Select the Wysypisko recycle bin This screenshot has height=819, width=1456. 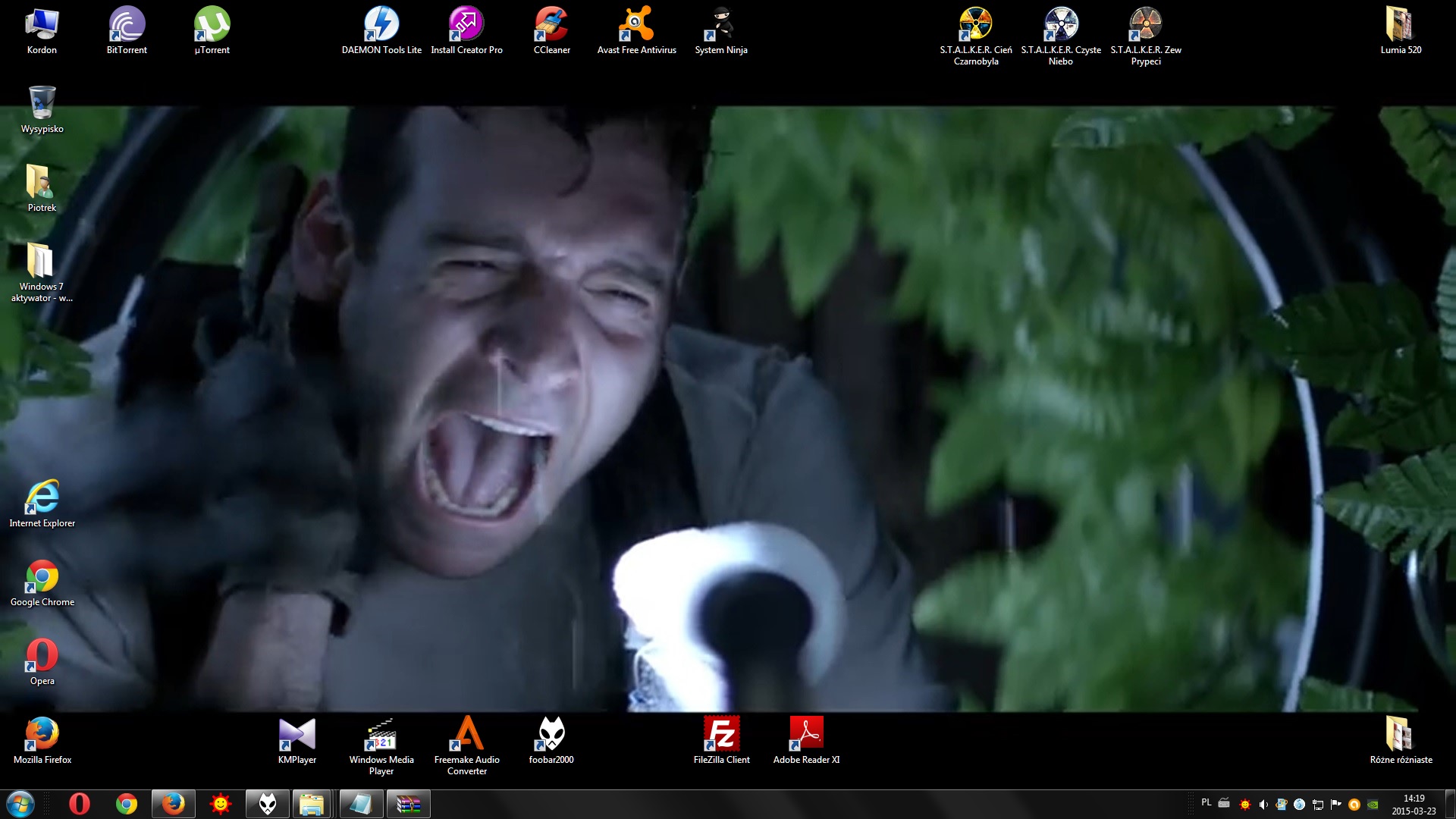pos(42,109)
